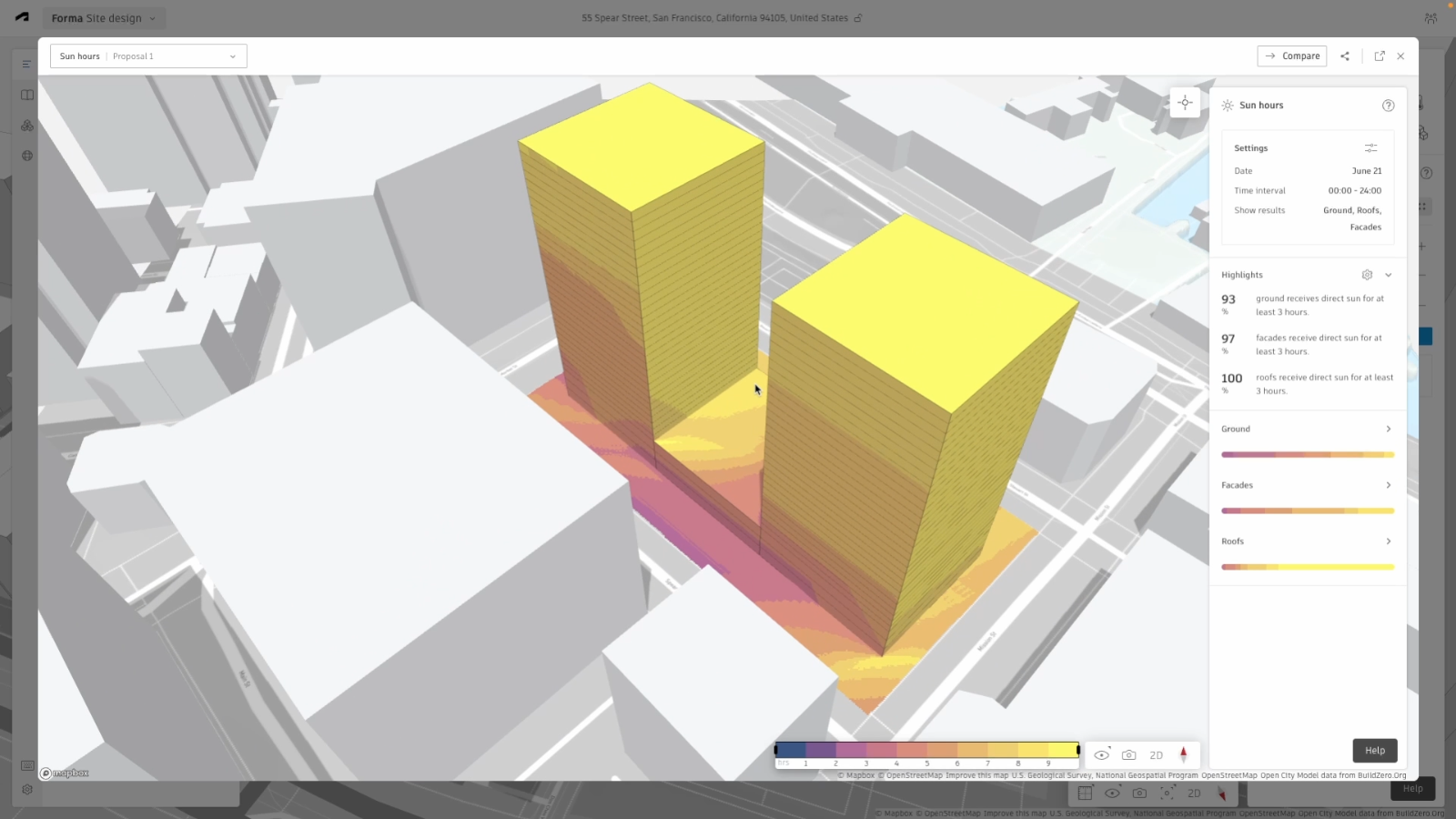The image size is (1456, 819).
Task: Click the right handle of hours legend
Action: 1078,750
